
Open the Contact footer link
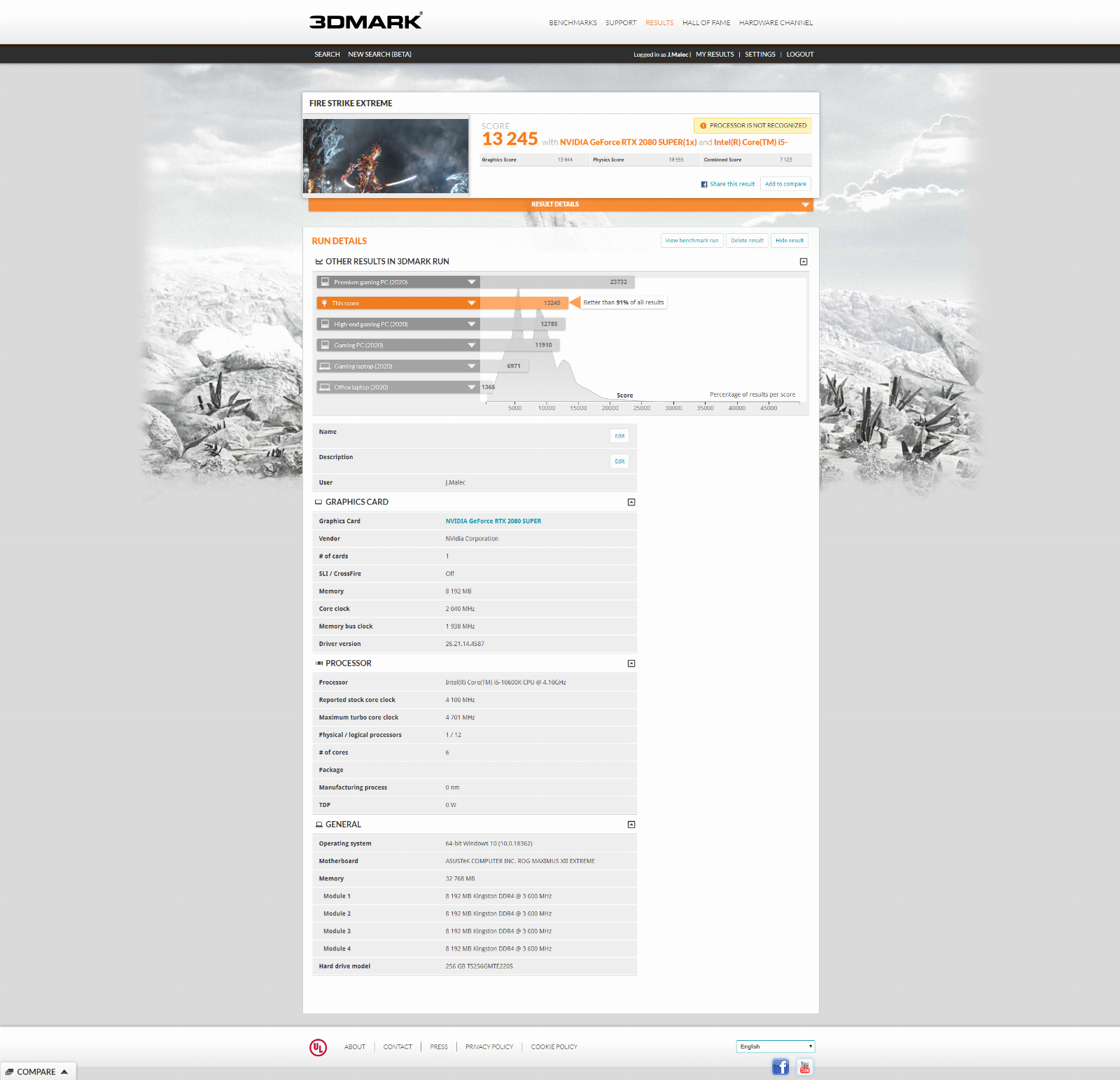398,1047
